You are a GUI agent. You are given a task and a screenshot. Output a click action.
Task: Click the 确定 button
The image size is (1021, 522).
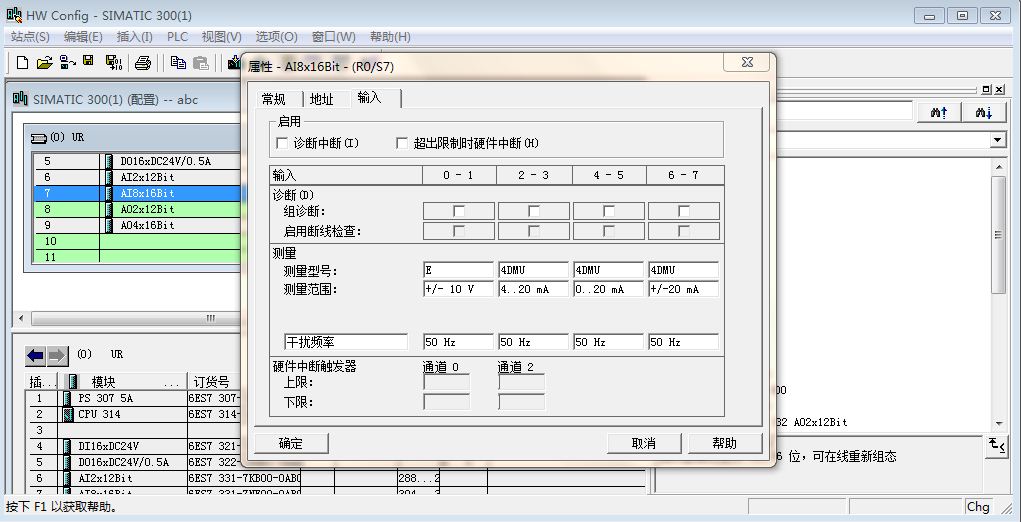click(291, 443)
